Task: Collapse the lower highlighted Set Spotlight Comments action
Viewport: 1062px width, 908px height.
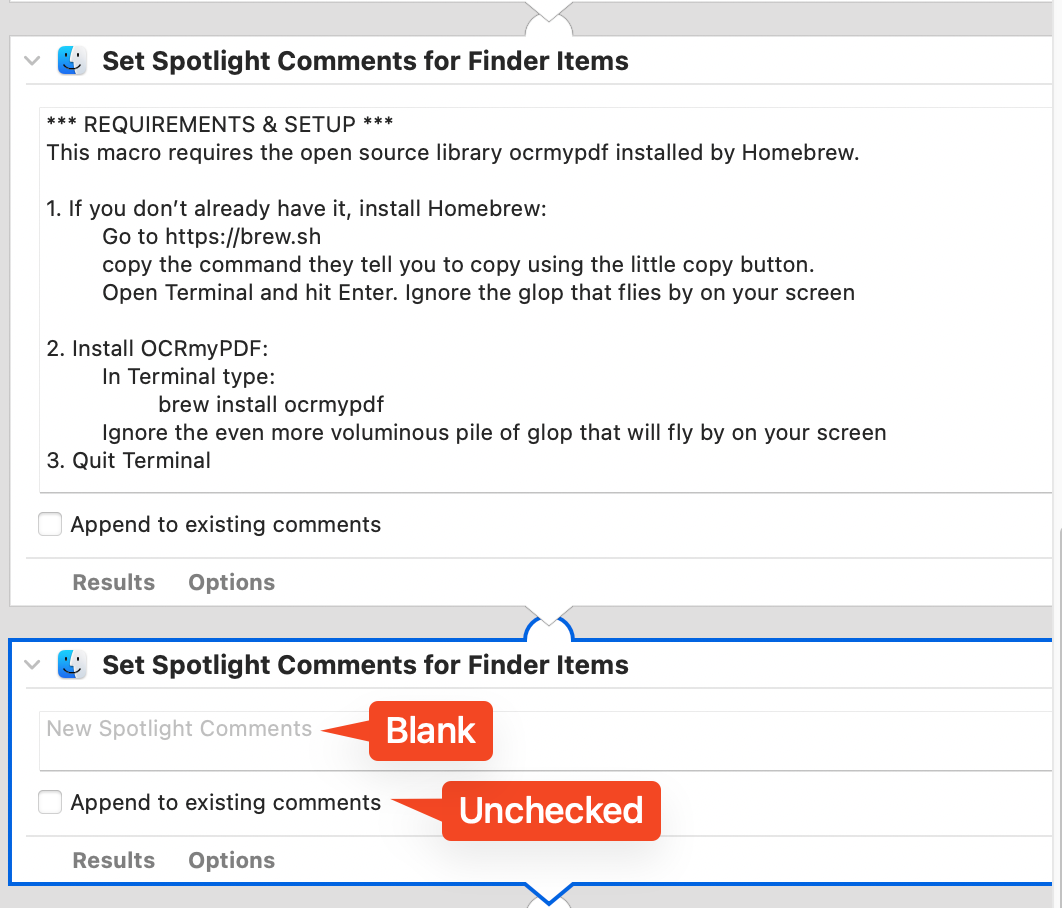Action: (33, 665)
